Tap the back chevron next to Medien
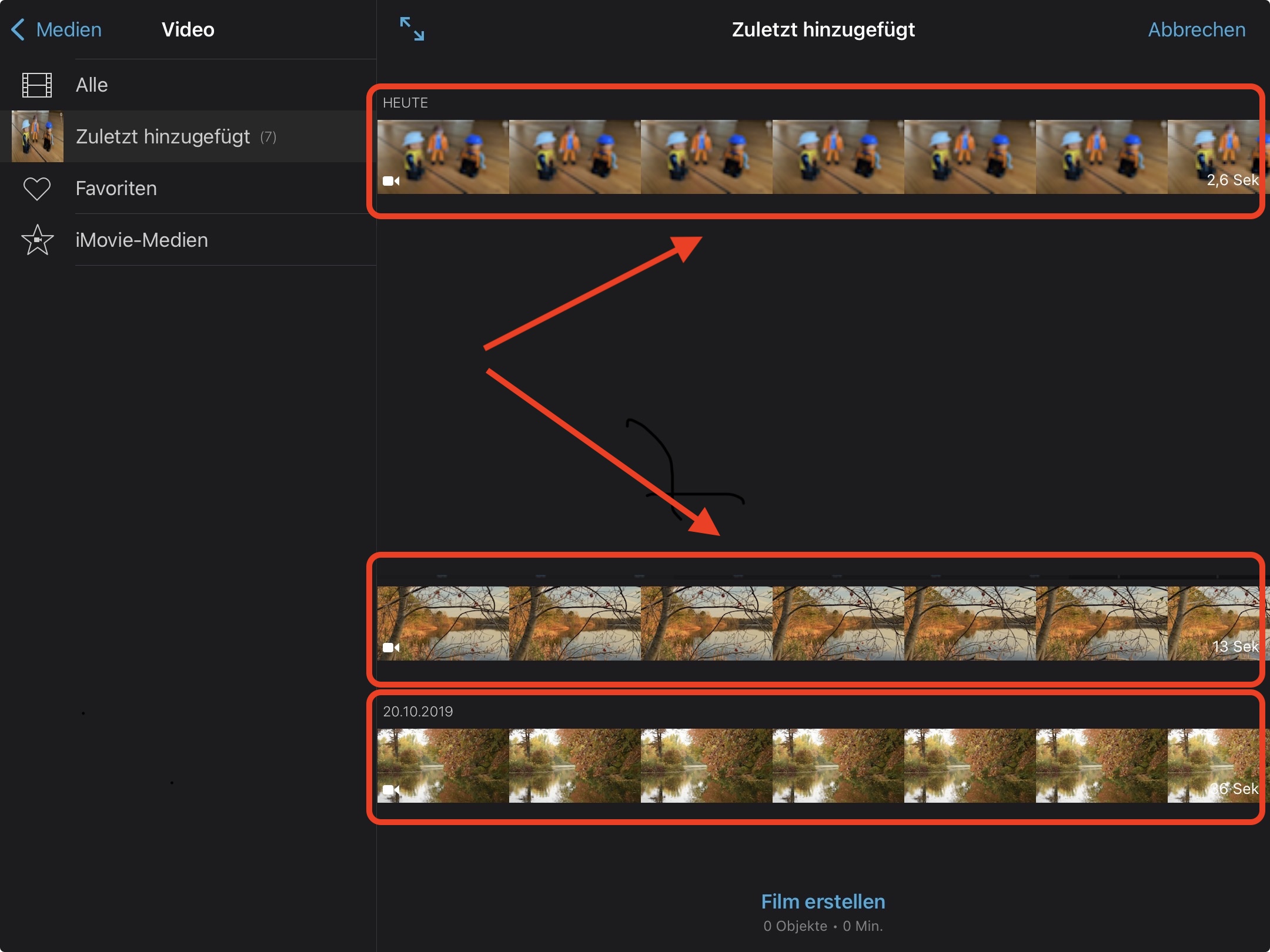The width and height of the screenshot is (1270, 952). 18,29
